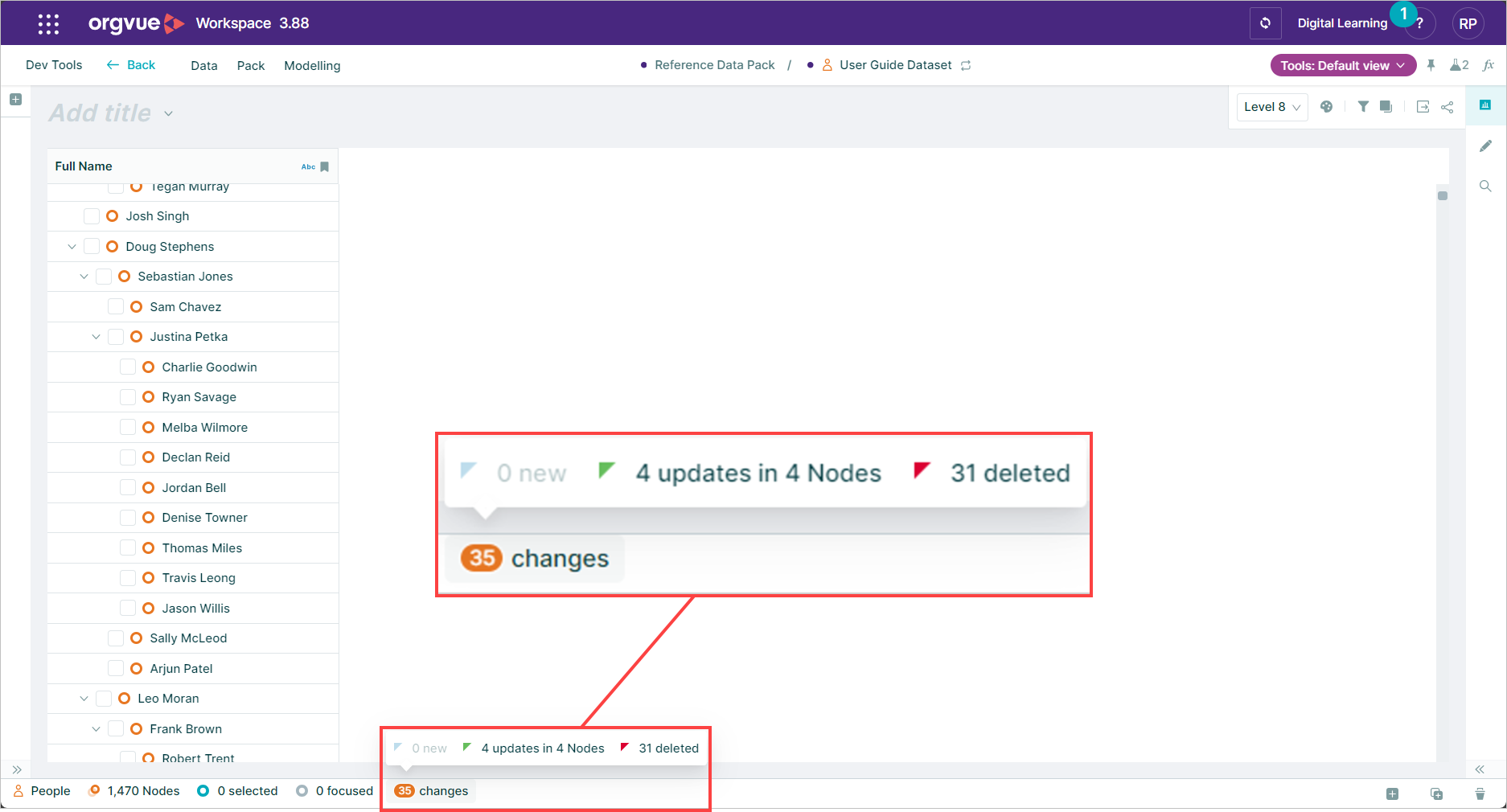Click the People status bar entry
Image resolution: width=1507 pixels, height=812 pixels.
pyautogui.click(x=43, y=791)
